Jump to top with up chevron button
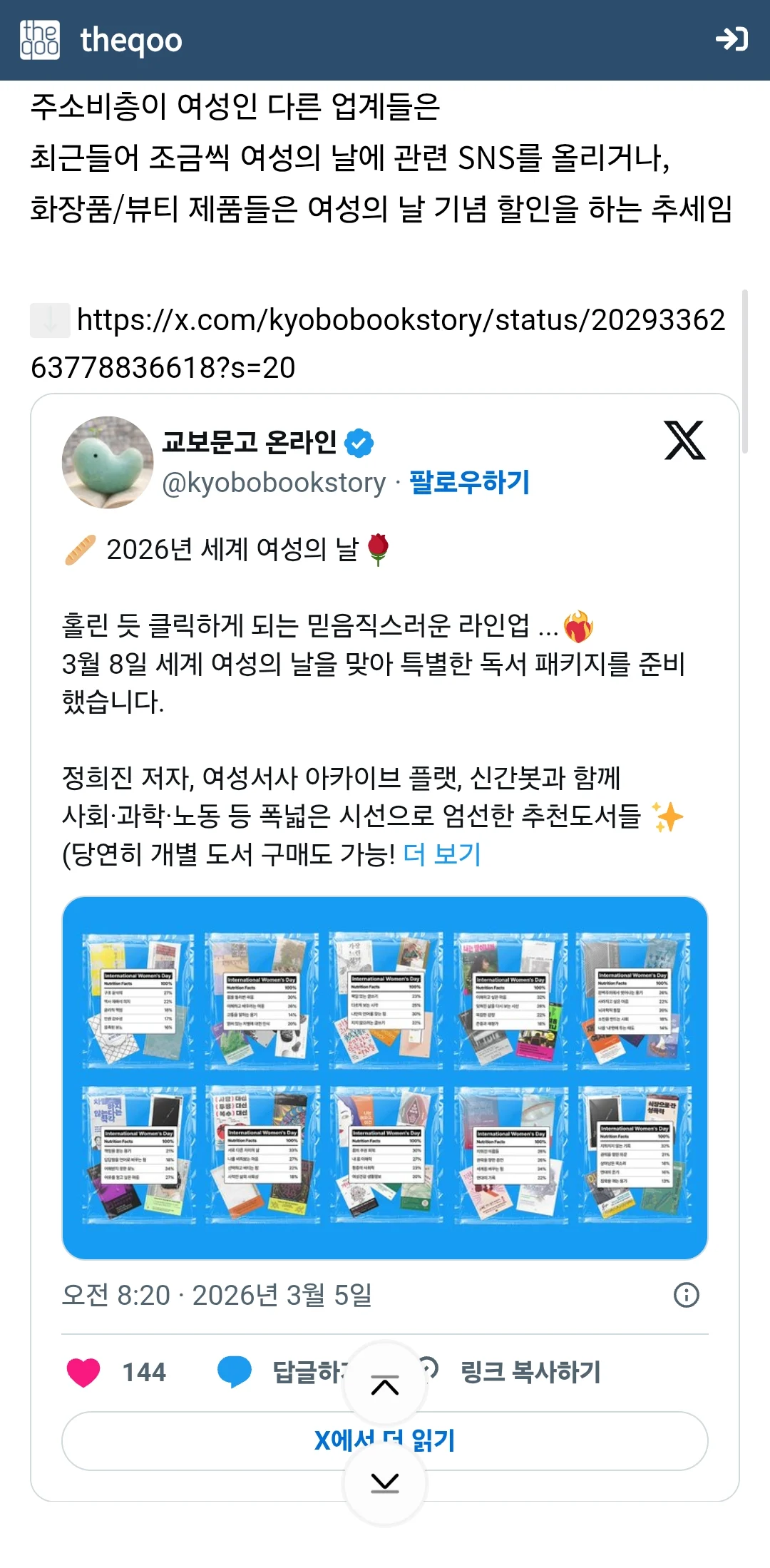770x1568 pixels. point(385,1385)
